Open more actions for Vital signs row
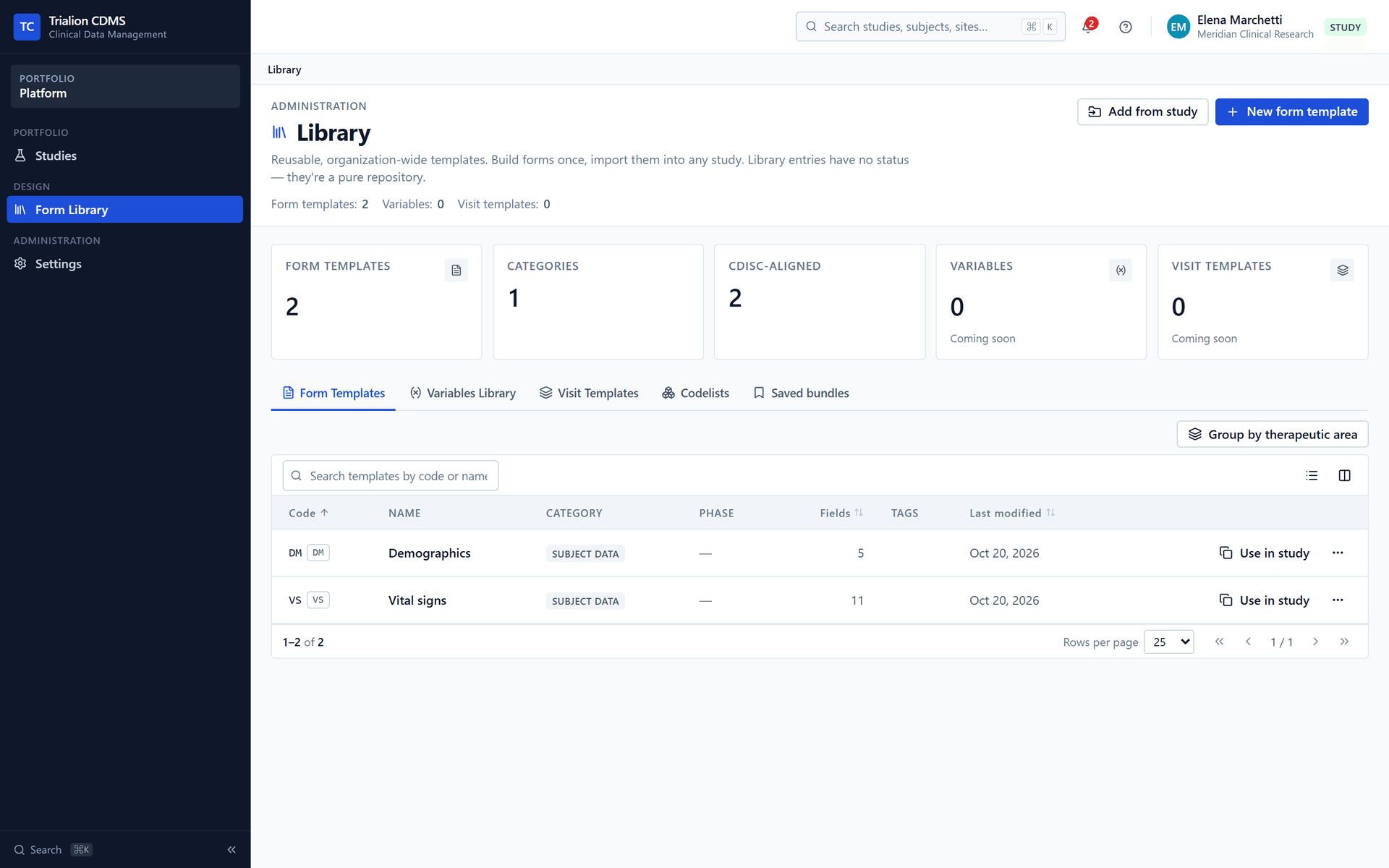 click(1338, 600)
